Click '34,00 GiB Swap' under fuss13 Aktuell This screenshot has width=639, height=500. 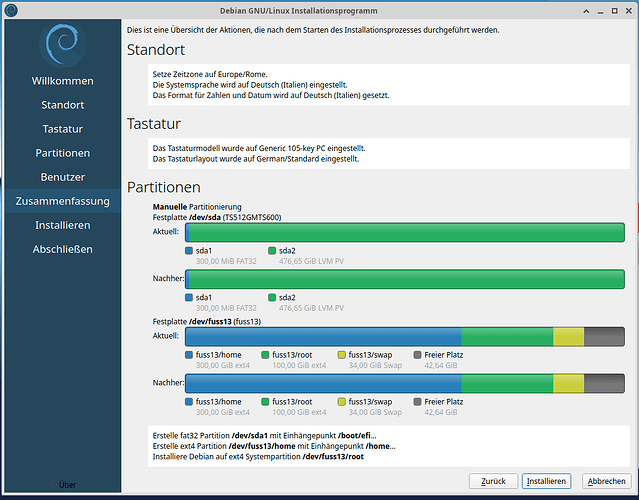click(375, 366)
